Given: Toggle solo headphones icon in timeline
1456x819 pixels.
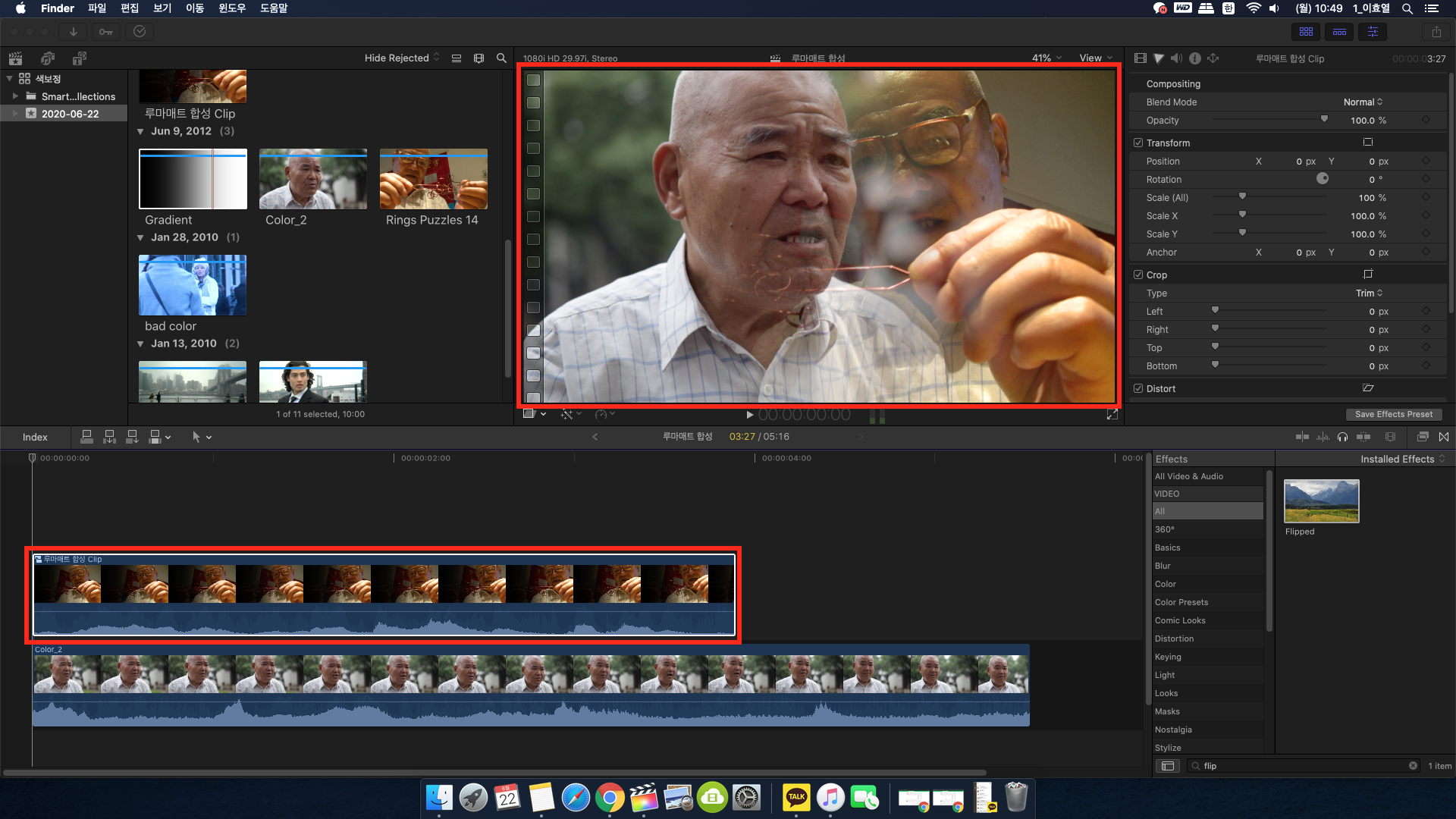Looking at the screenshot, I should (1342, 437).
